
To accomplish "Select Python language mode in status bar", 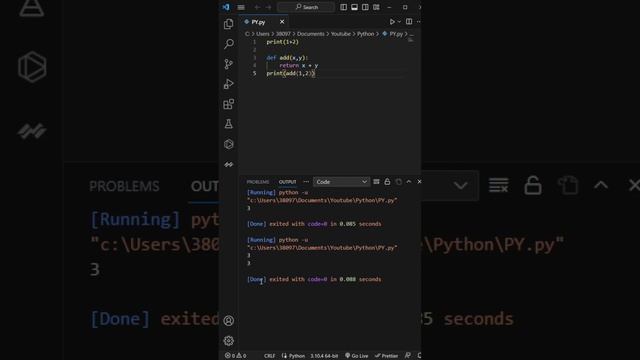I will point(293,356).
